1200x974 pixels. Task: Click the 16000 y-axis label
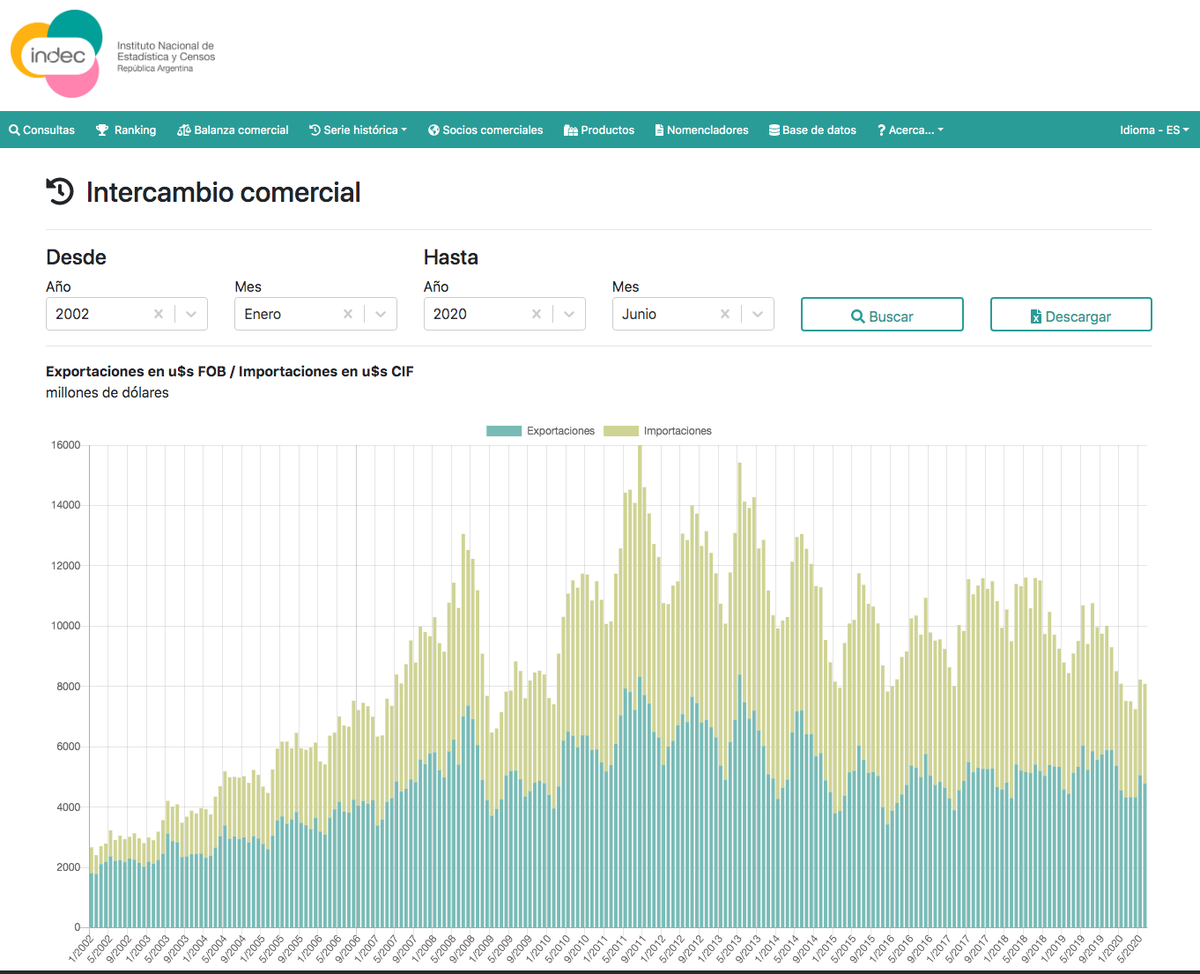pos(65,445)
